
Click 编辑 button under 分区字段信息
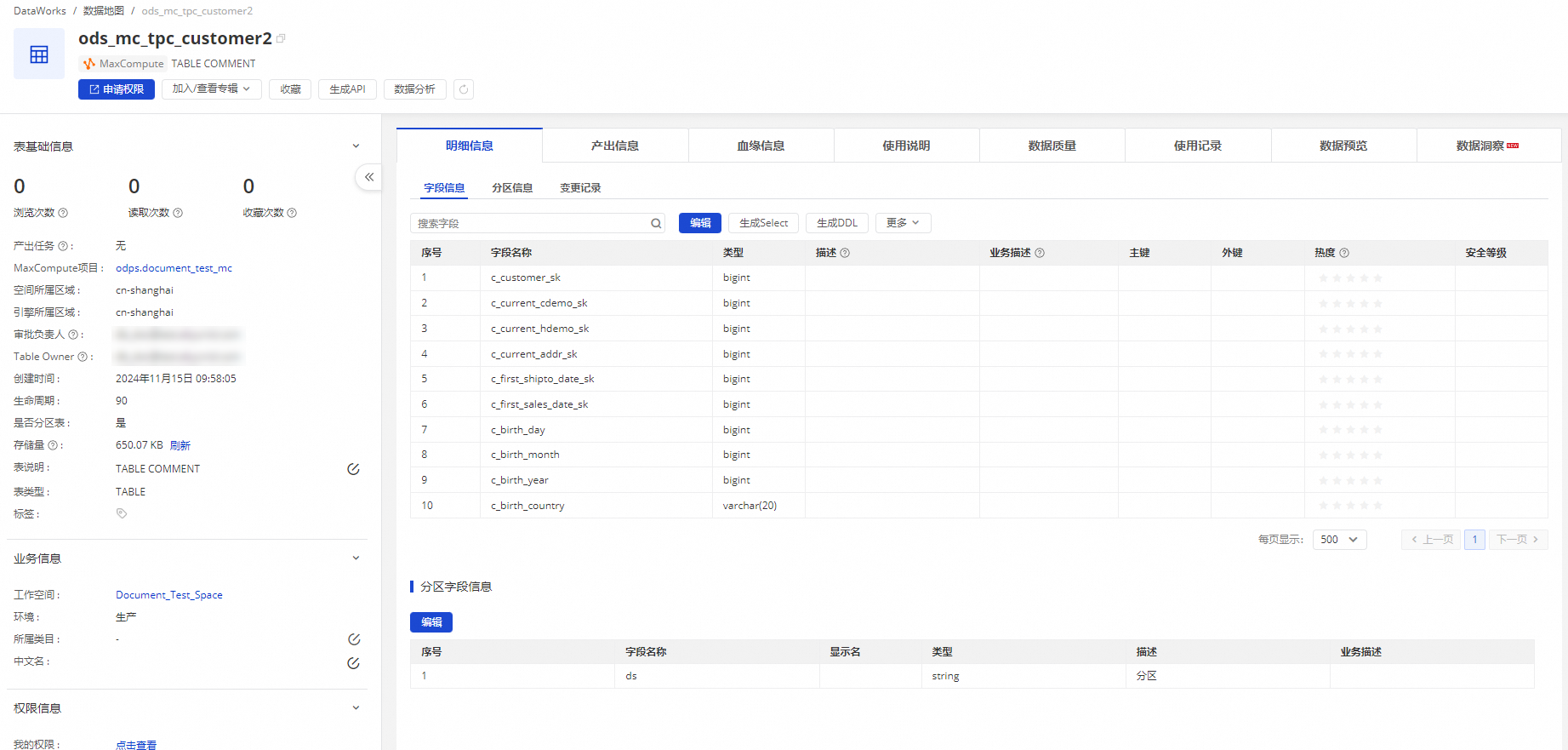(431, 622)
